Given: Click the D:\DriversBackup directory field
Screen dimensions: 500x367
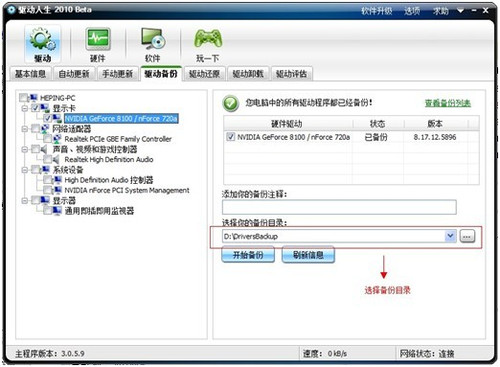Looking at the screenshot, I should tap(334, 236).
